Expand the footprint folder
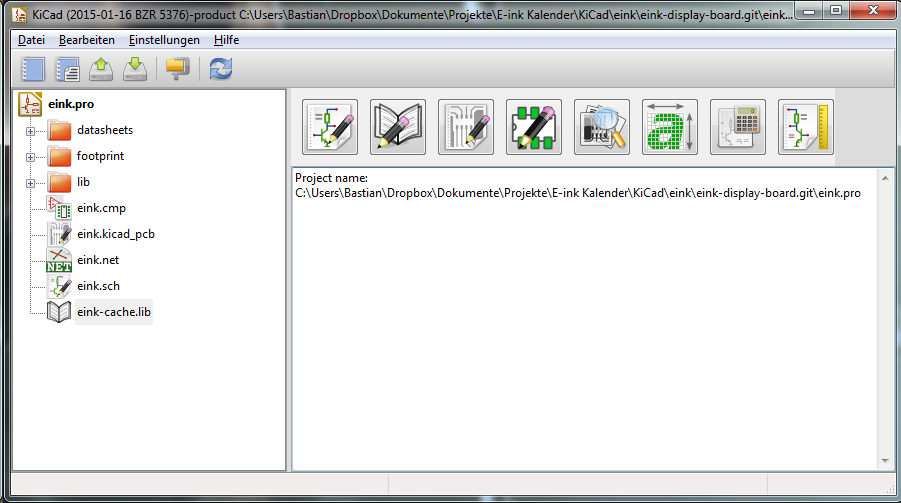Screen dimensions: 901x503 [x=30, y=157]
